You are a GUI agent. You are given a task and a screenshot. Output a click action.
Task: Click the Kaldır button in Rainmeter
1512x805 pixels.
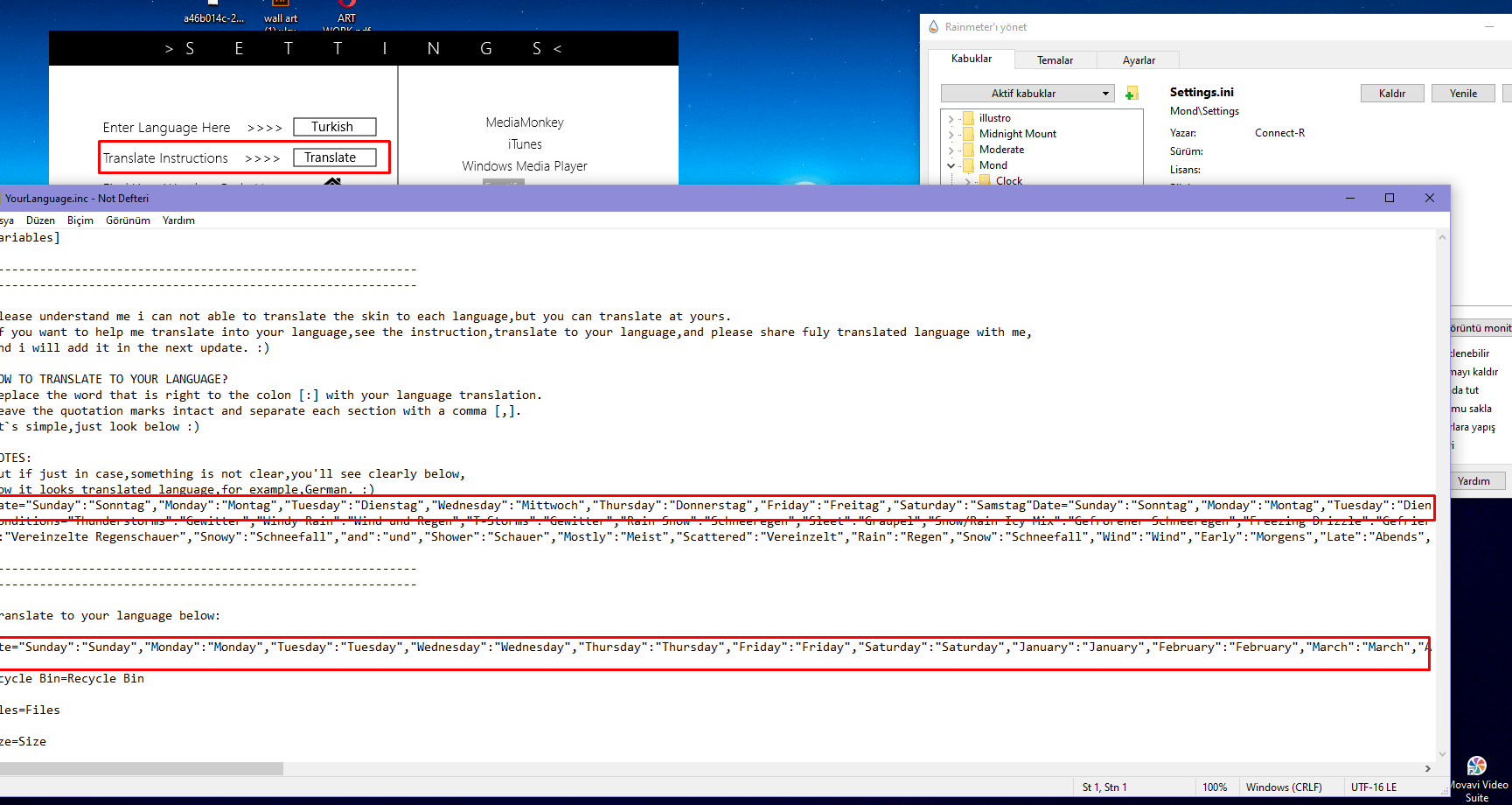[1392, 94]
